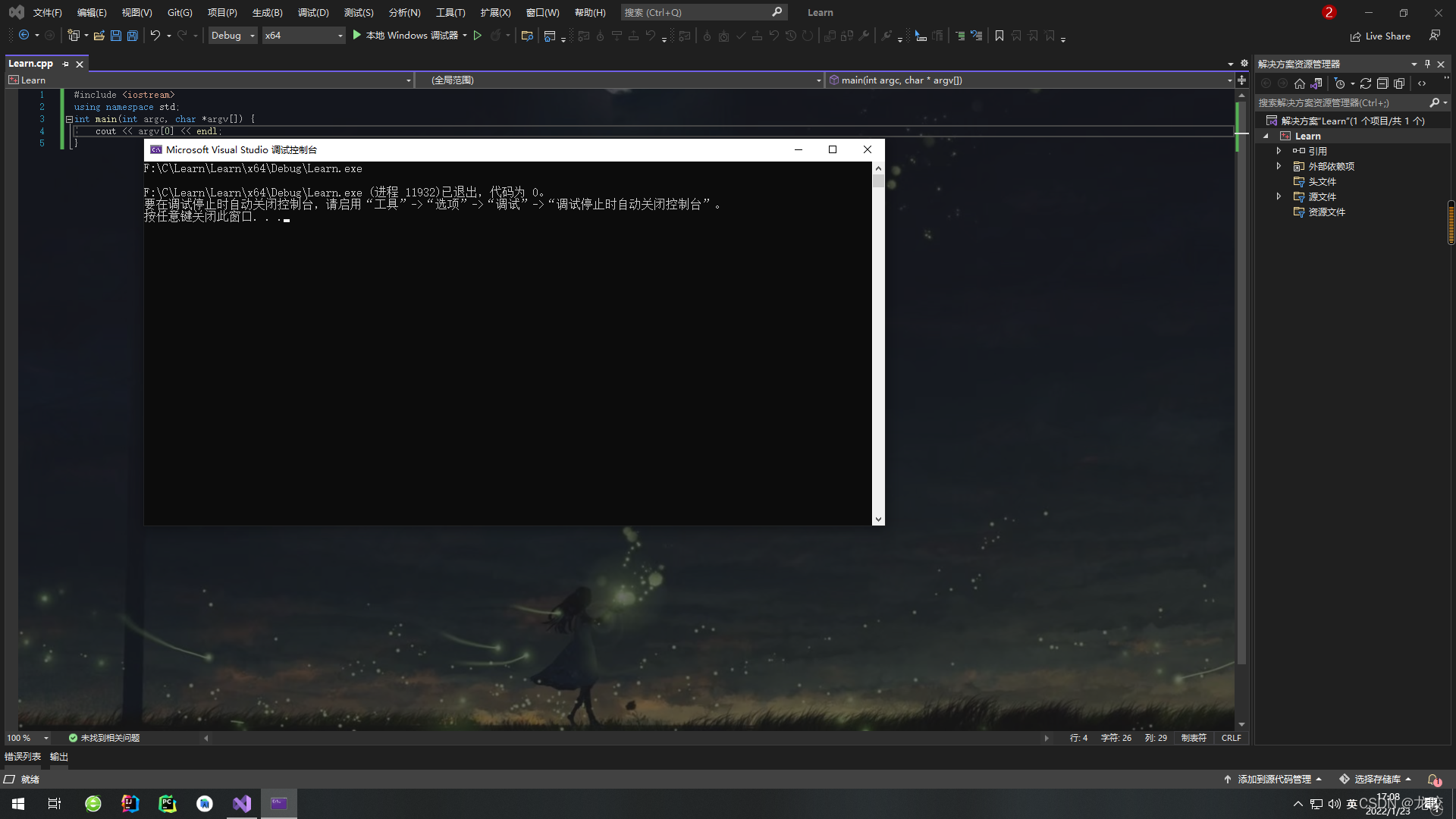Open the (全局范围) scope dropdown
Screen dimensions: 1456x819
coord(620,80)
